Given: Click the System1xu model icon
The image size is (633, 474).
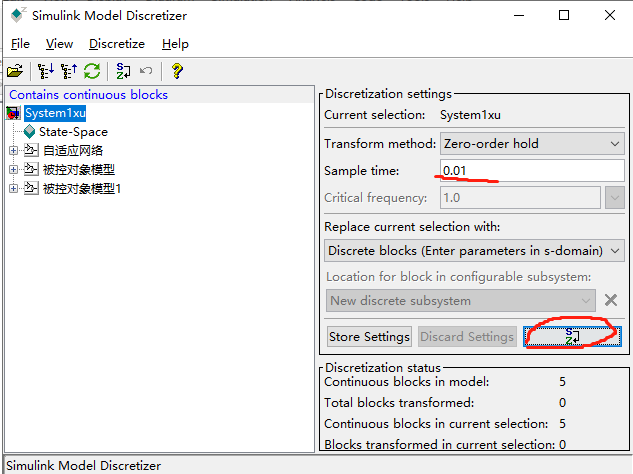Looking at the screenshot, I should [x=13, y=113].
